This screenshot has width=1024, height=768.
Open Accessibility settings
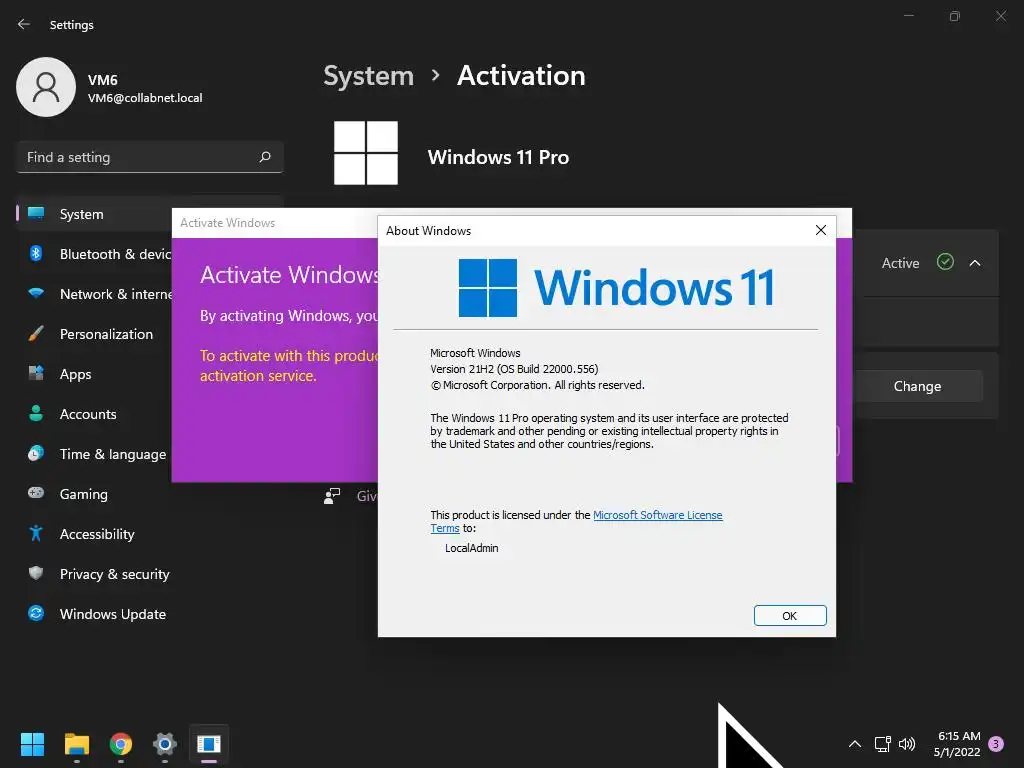click(x=150, y=534)
